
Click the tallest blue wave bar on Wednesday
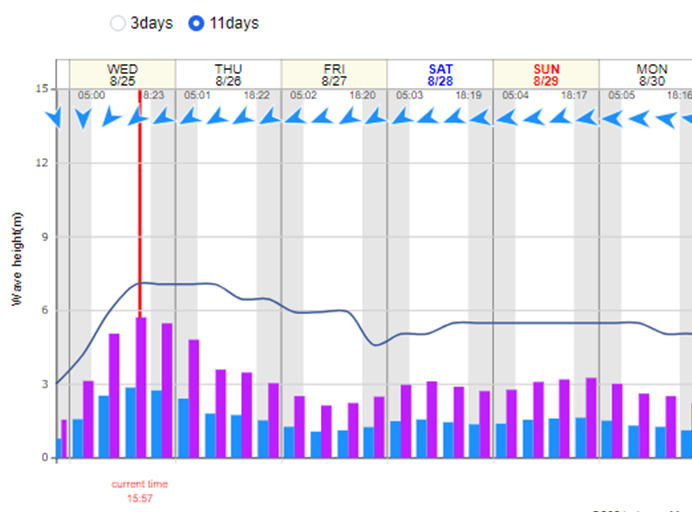pos(130,423)
